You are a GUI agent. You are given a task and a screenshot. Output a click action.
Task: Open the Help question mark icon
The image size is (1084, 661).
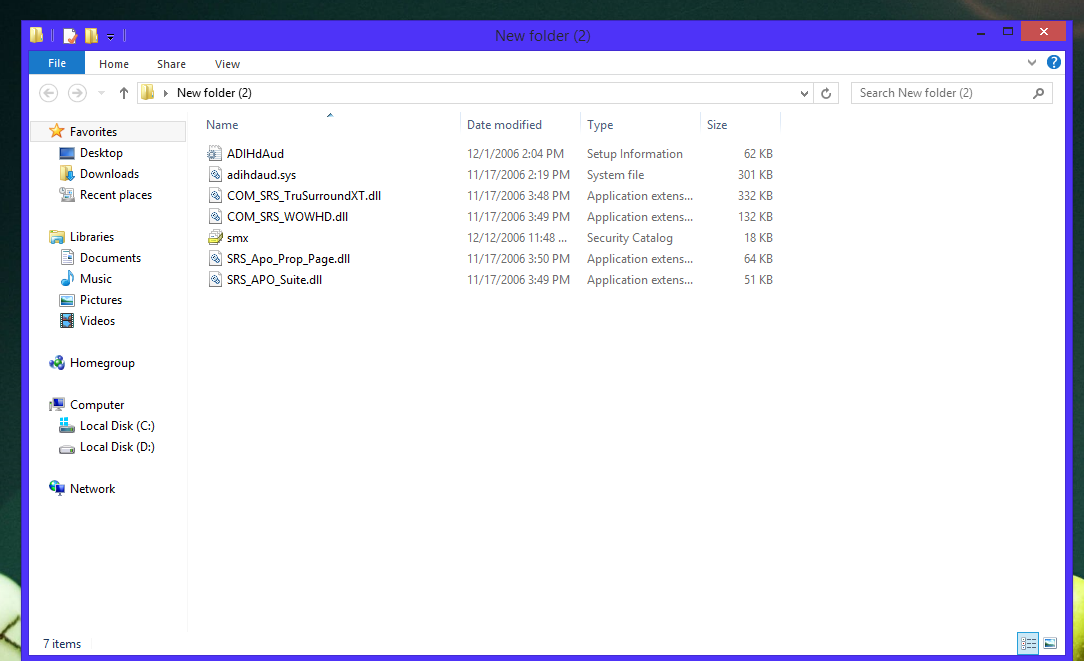(x=1054, y=62)
